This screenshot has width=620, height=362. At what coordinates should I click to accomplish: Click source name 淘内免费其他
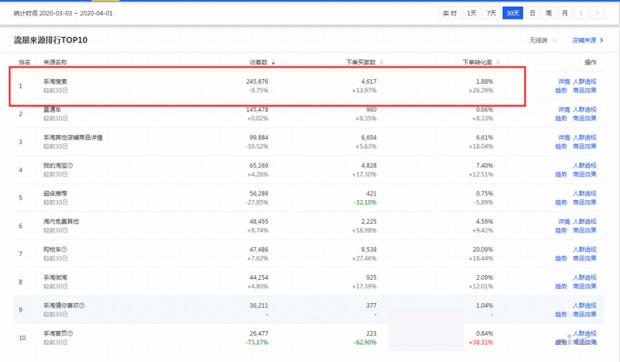pos(61,222)
